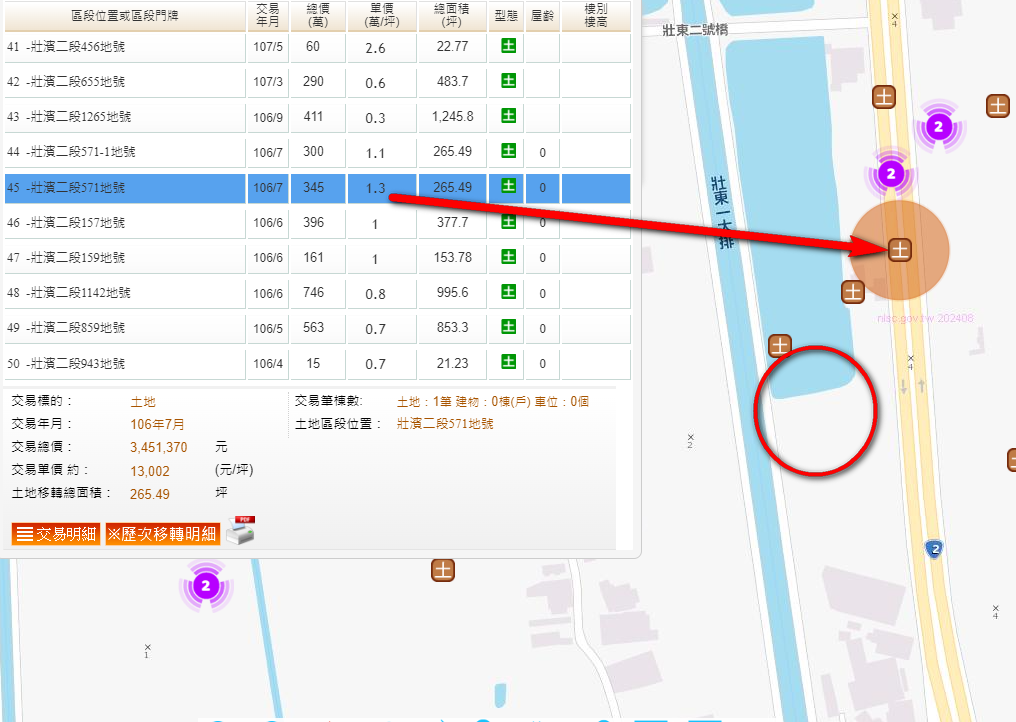Open the 交易明細 button
This screenshot has height=722, width=1016.
tap(56, 534)
